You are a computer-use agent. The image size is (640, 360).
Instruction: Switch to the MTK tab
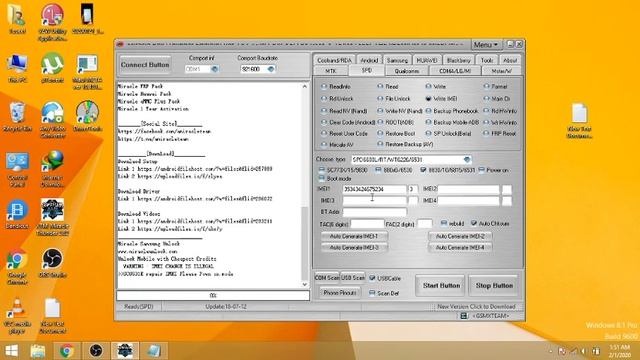click(x=331, y=71)
